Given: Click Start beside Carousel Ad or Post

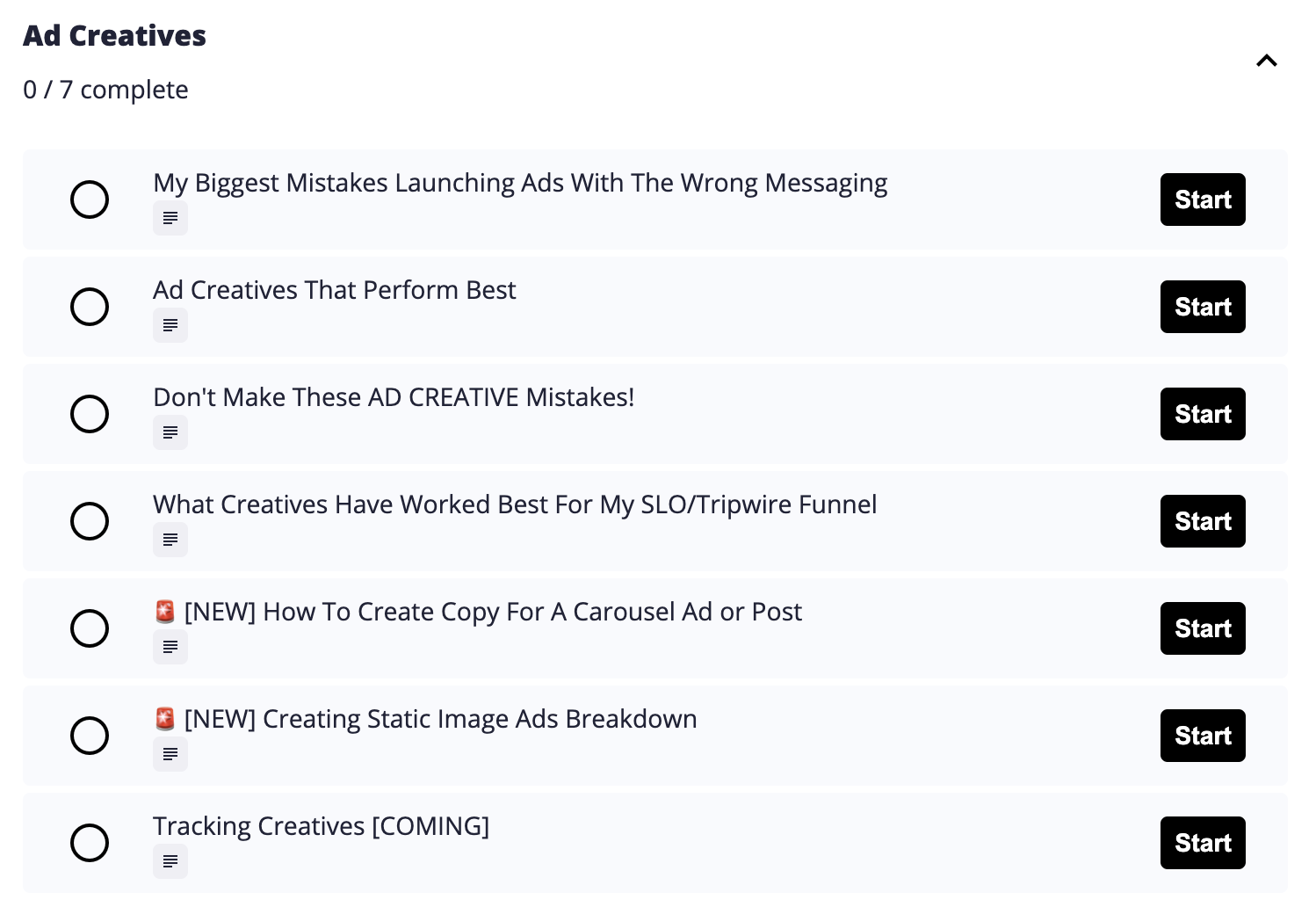Looking at the screenshot, I should (1202, 628).
